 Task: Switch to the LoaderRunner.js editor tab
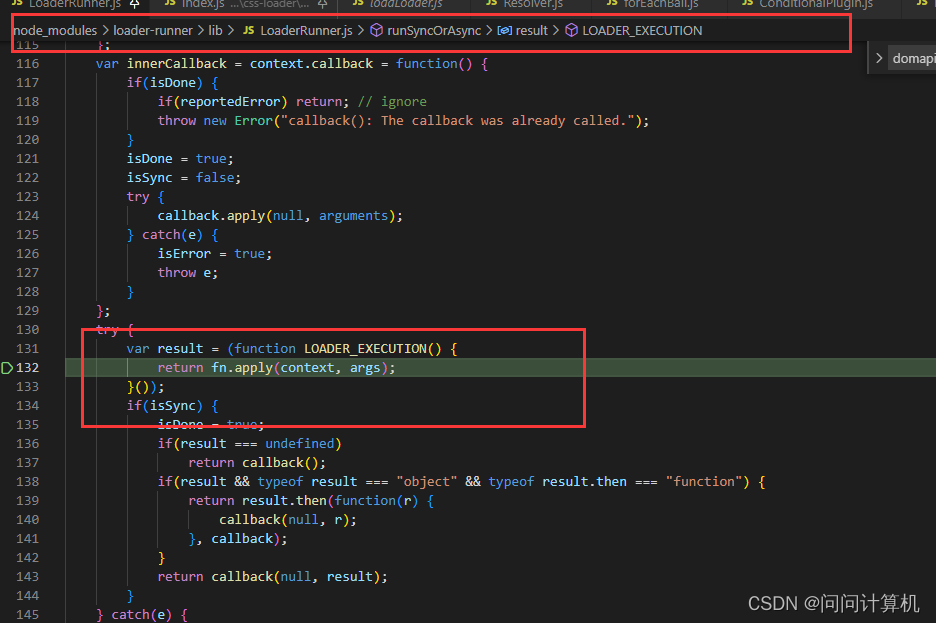click(x=75, y=5)
